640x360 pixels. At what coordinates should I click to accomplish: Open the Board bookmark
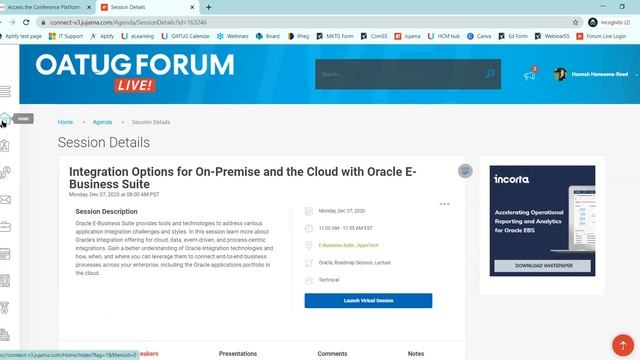[268, 36]
